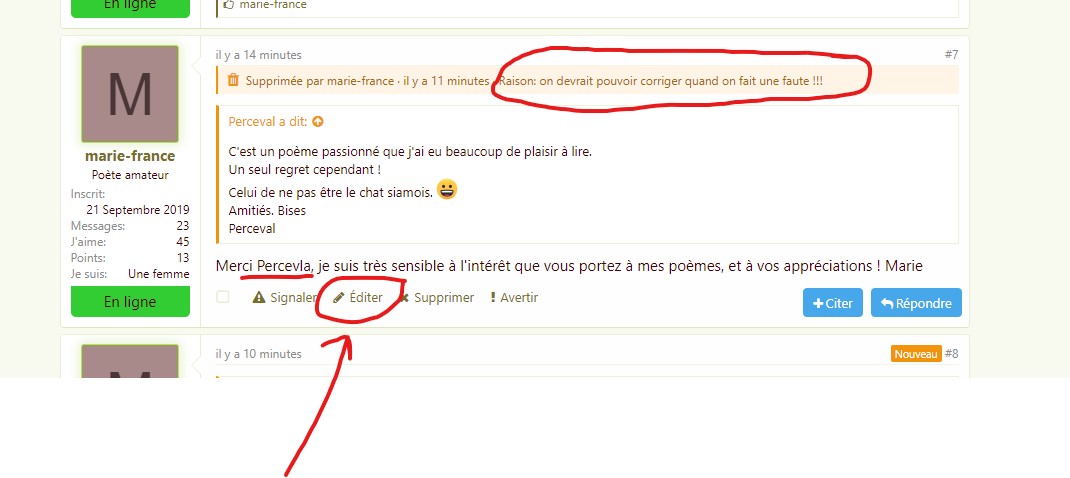Click the Supprimer cross icon
1070x478 pixels.
tap(404, 298)
